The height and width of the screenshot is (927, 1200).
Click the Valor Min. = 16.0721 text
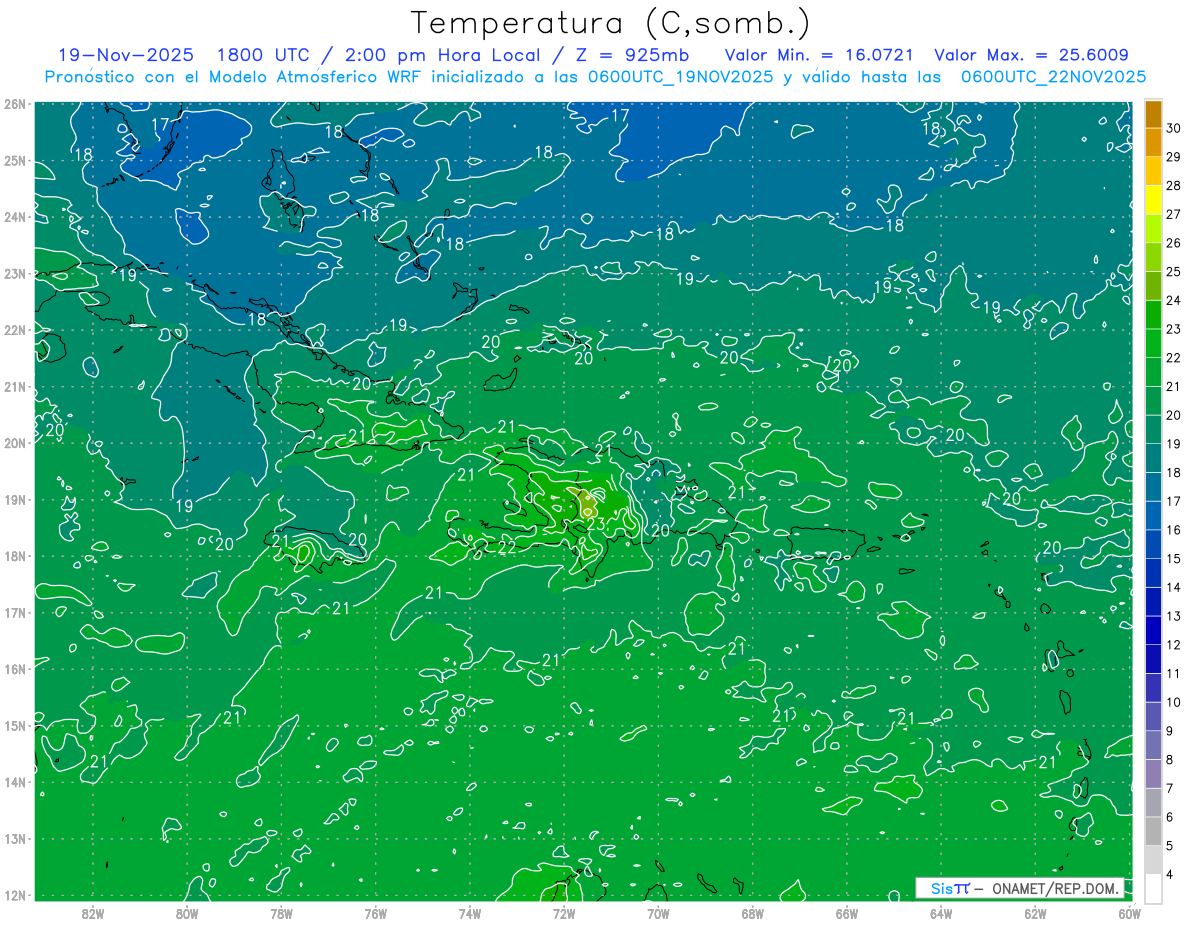820,55
